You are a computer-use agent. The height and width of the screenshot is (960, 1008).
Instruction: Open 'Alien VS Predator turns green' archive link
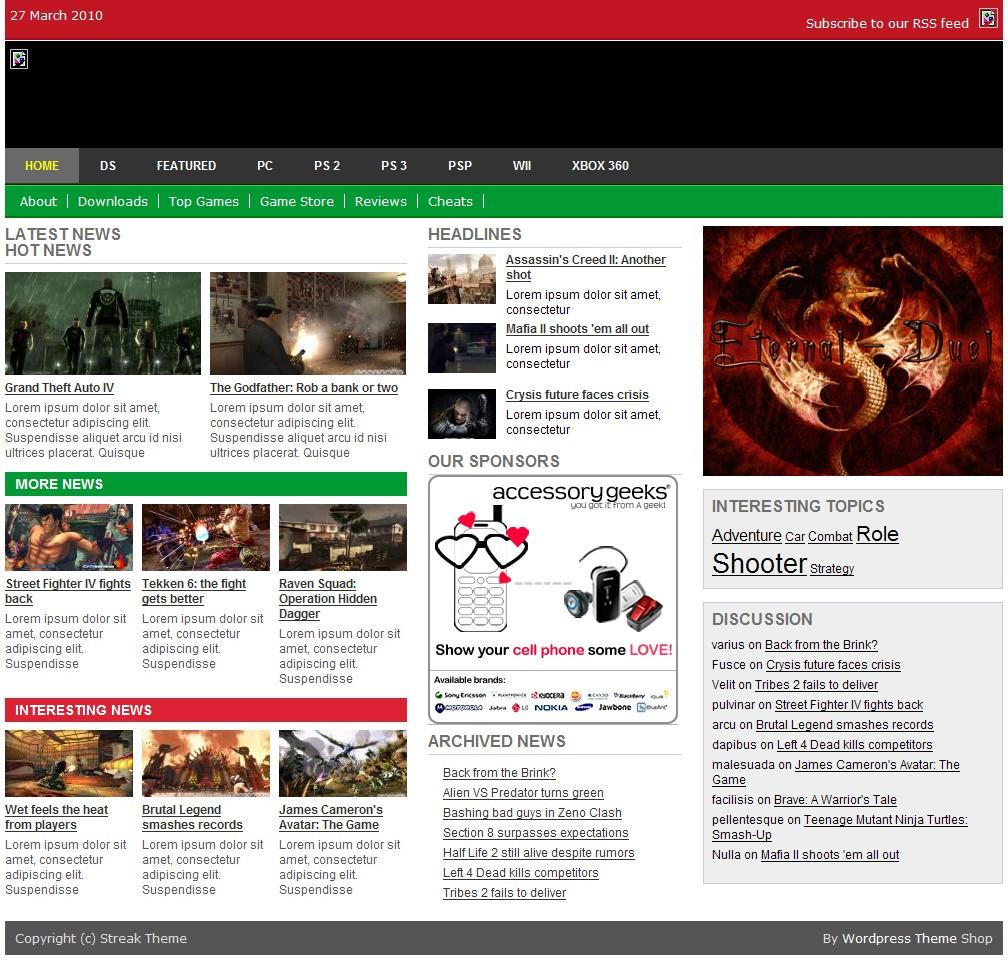[x=523, y=793]
